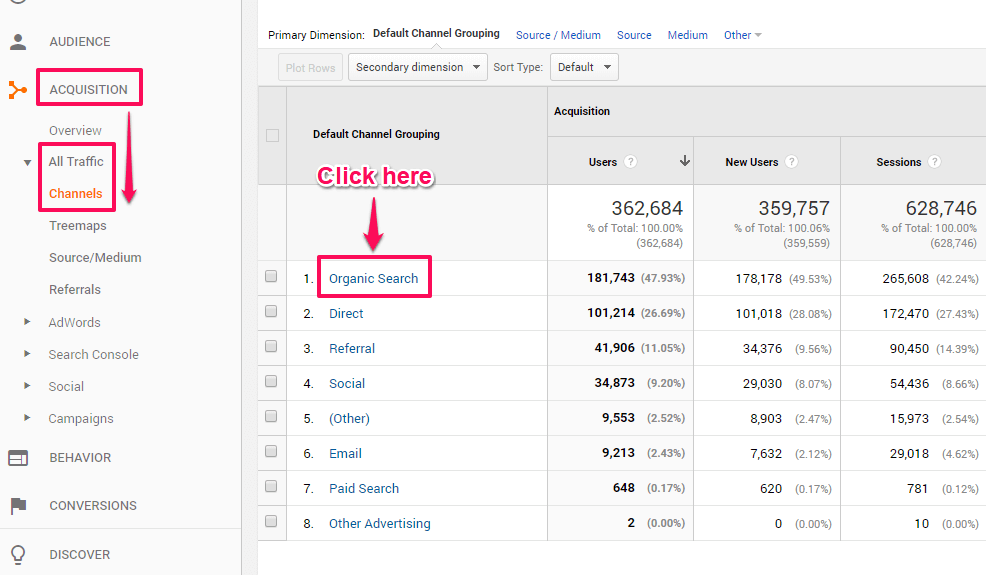Open the Sessions column help icon
Image resolution: width=986 pixels, height=575 pixels.
934,162
